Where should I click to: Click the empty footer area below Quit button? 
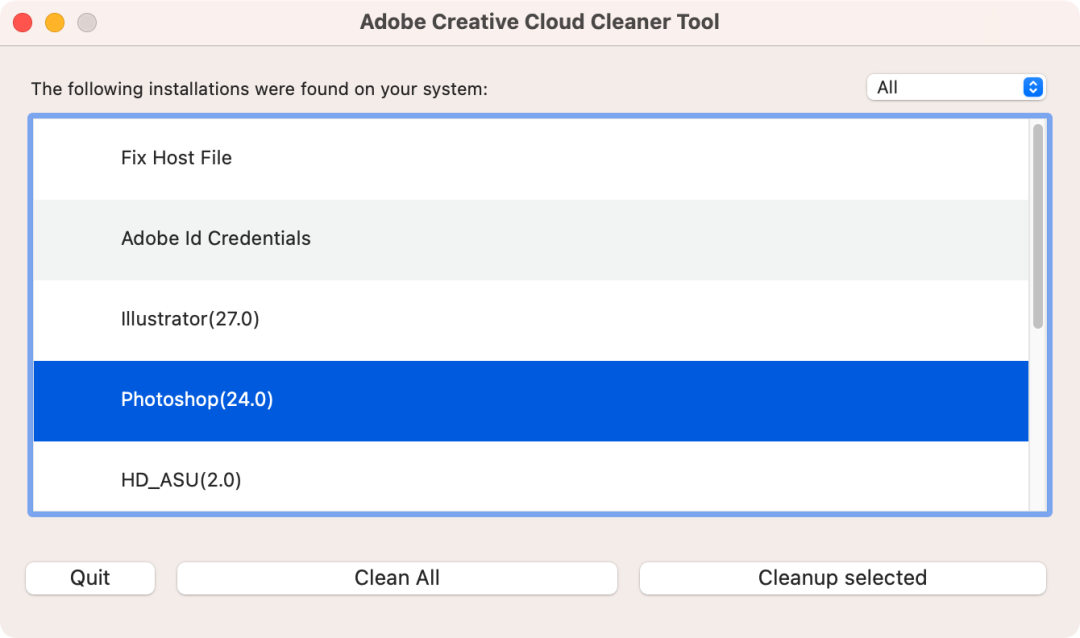click(x=90, y=615)
